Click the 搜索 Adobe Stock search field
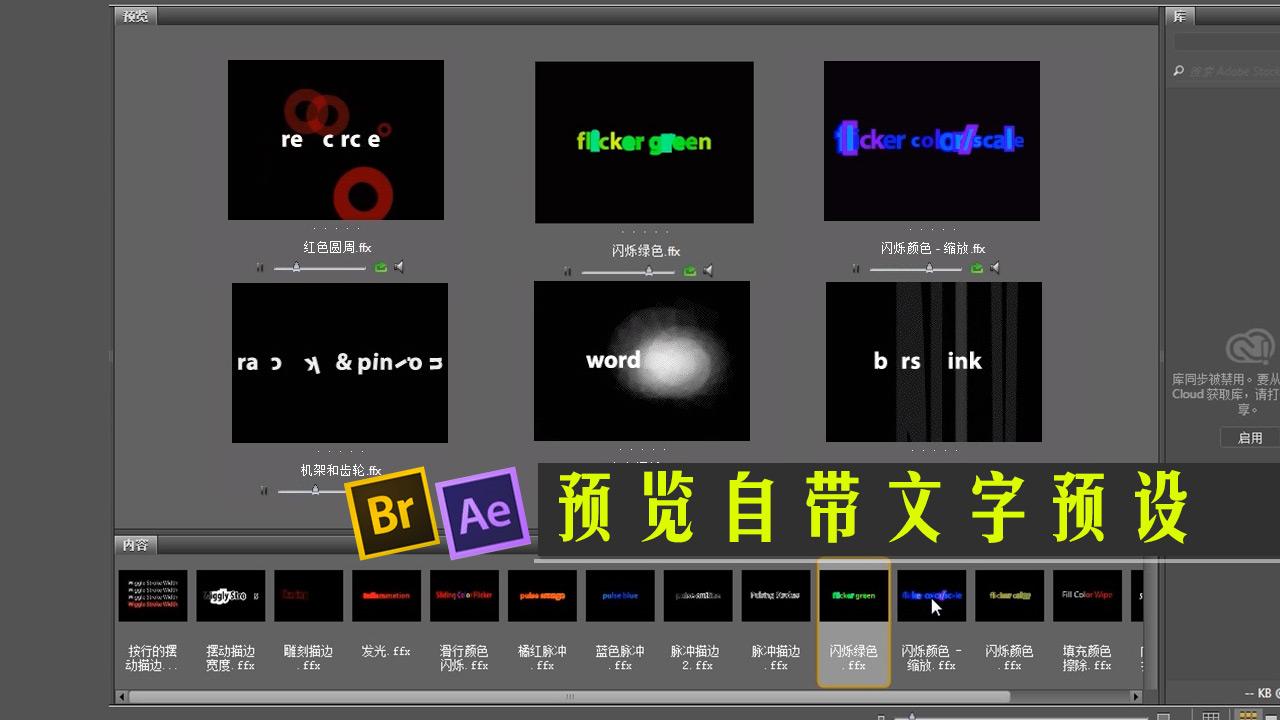This screenshot has width=1280, height=720. [x=1225, y=70]
